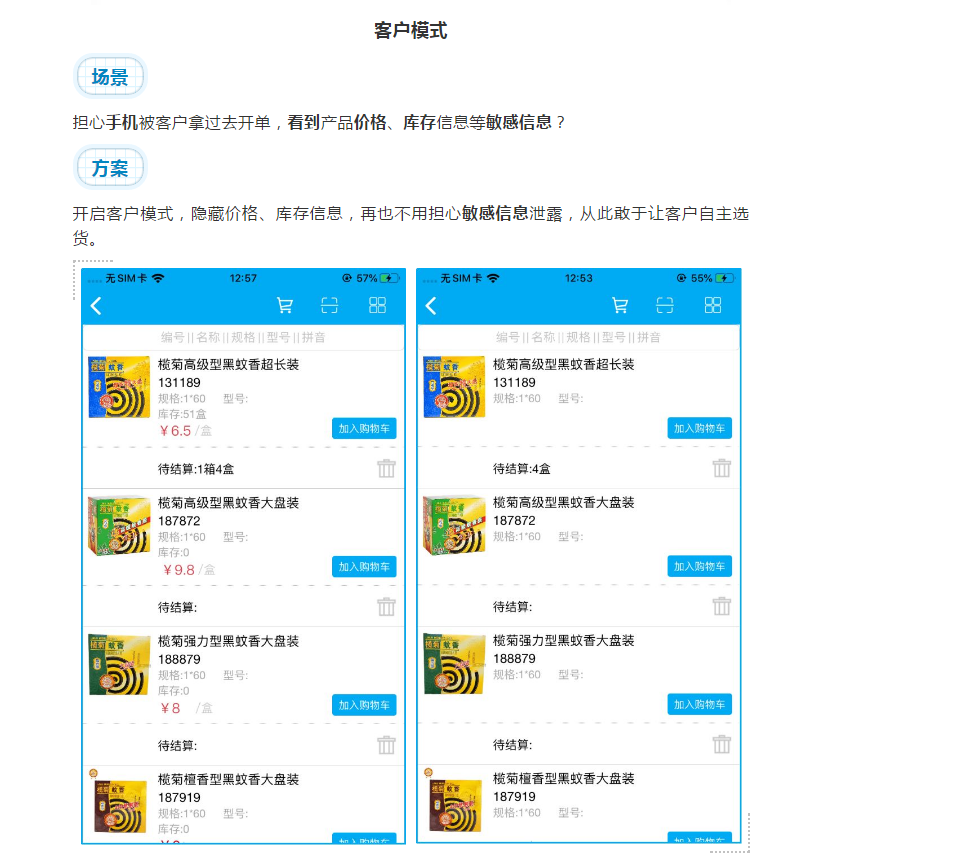Switch to grid view in right phone

(713, 305)
